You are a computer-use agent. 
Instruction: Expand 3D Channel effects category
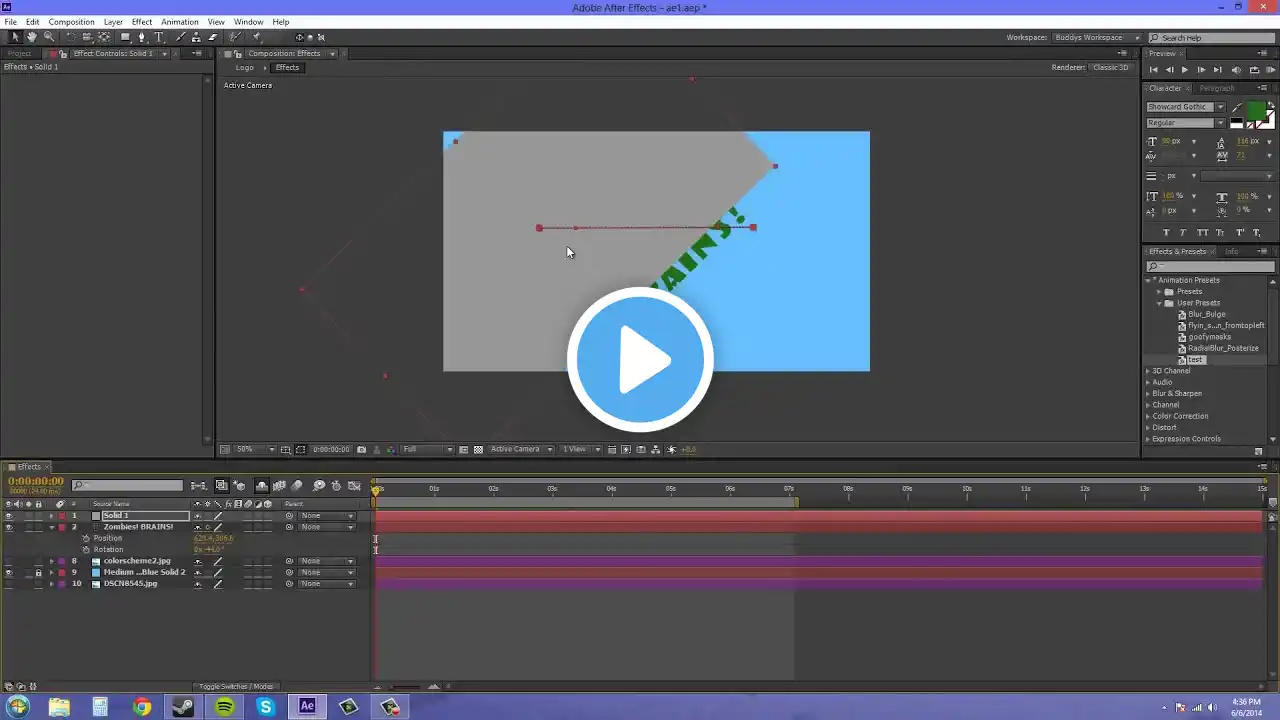coord(1148,371)
